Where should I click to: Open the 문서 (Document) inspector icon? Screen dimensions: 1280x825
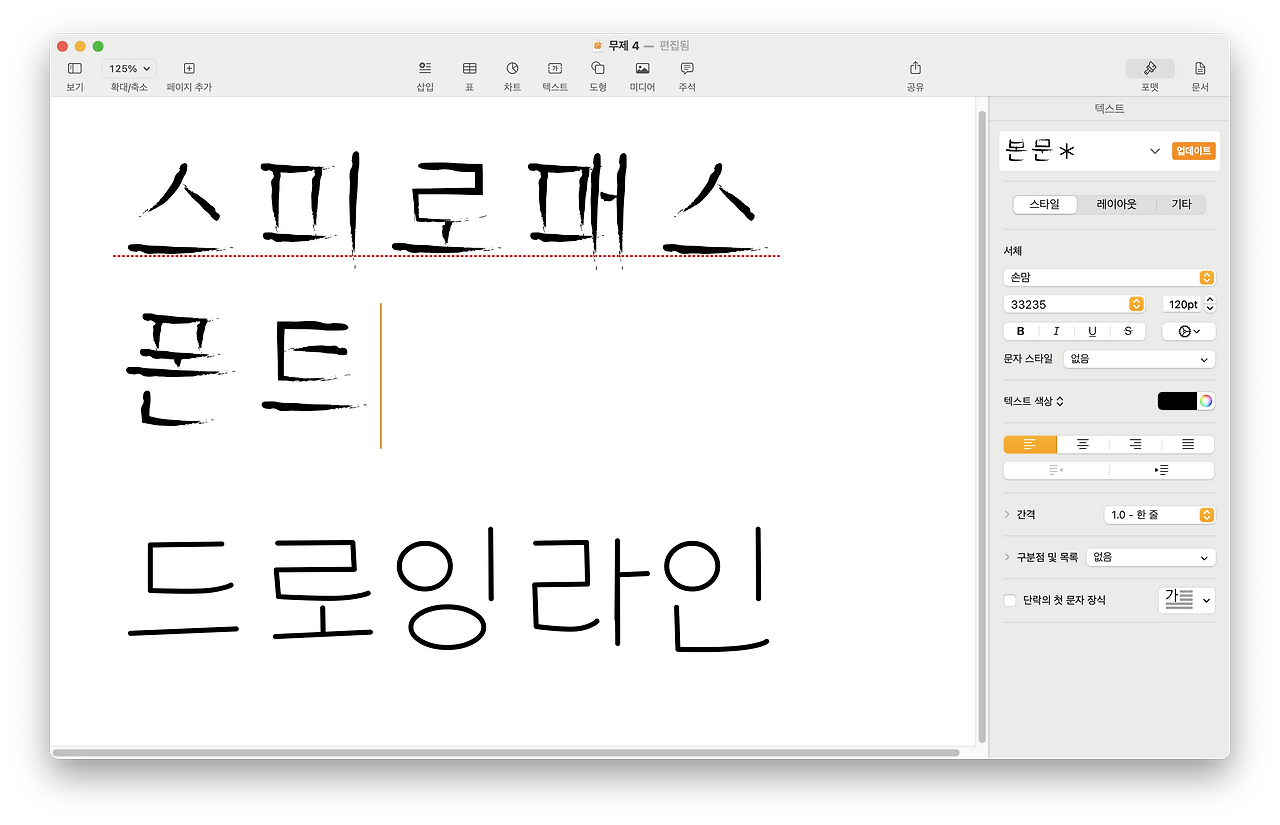point(1200,68)
